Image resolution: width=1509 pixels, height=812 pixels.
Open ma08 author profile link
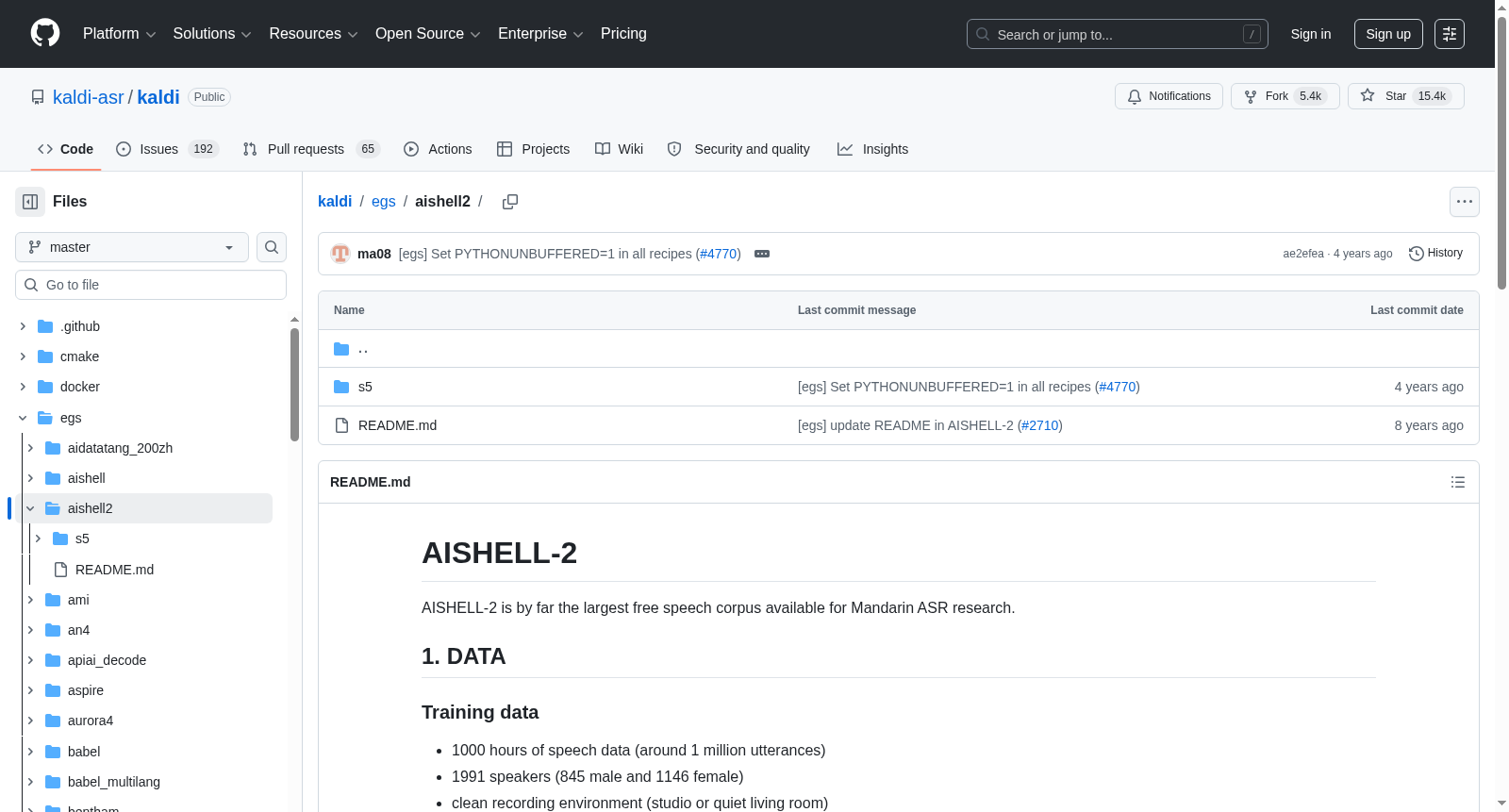[x=374, y=254]
